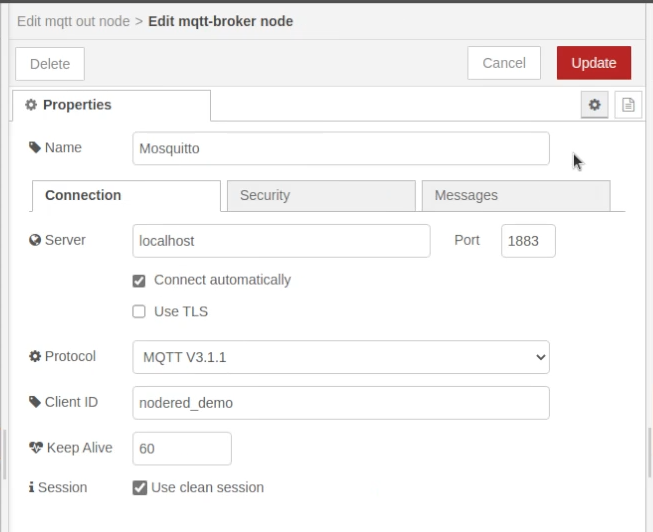Click the globe icon beside Server
Viewport: 653px width, 532px height.
(x=35, y=240)
